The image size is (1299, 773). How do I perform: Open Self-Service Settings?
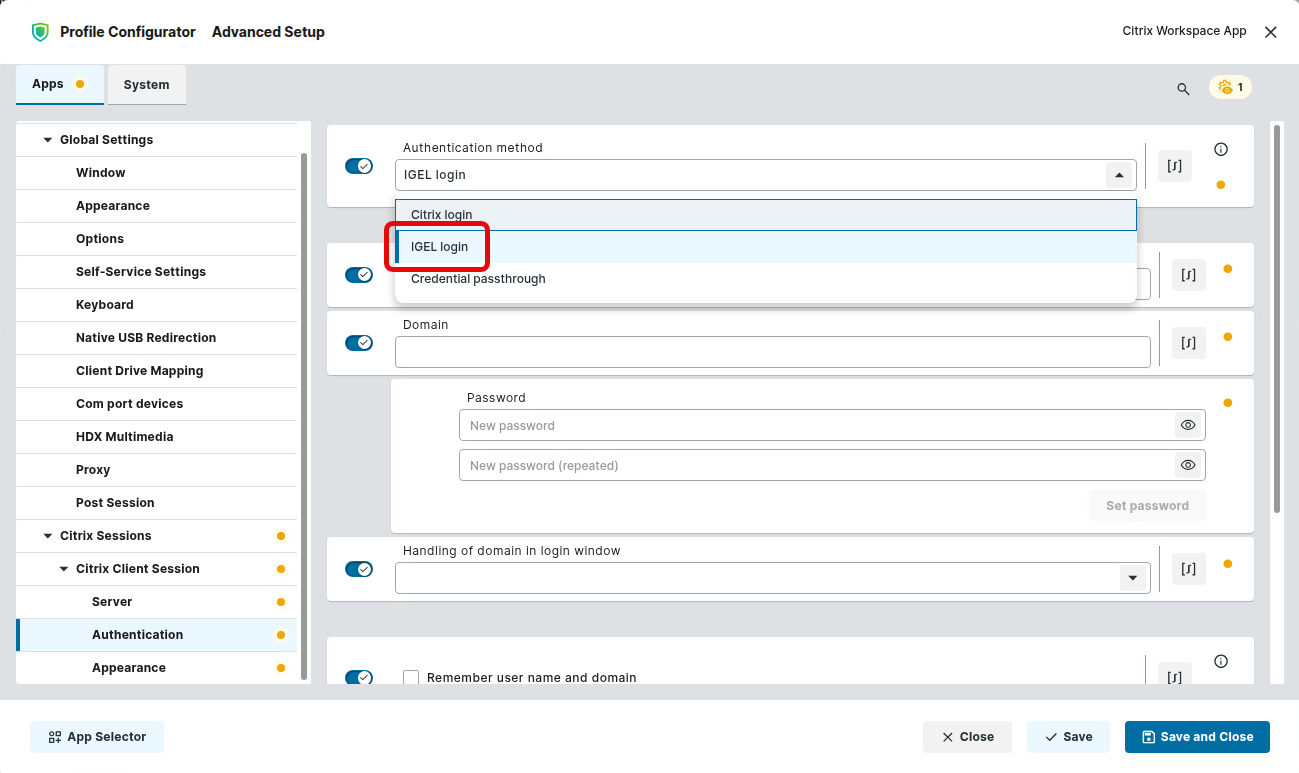pyautogui.click(x=157, y=272)
